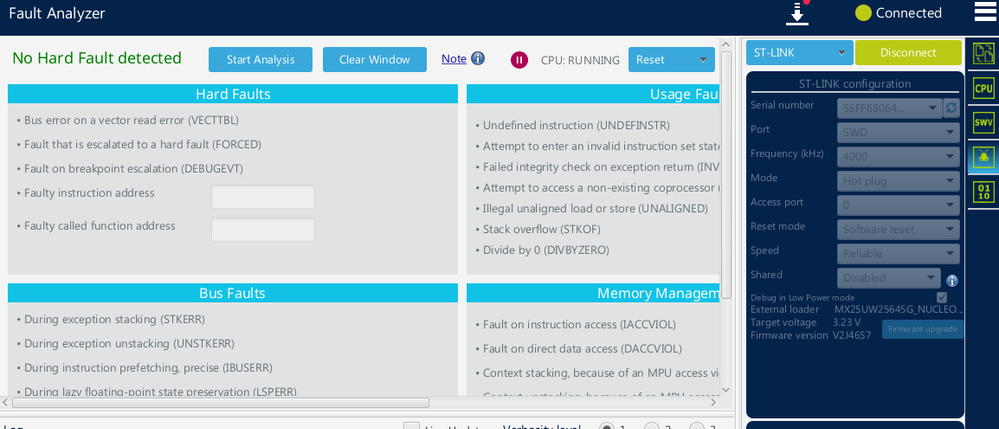
Task: Refresh the ST-LINK serial number list
Action: coord(951,108)
